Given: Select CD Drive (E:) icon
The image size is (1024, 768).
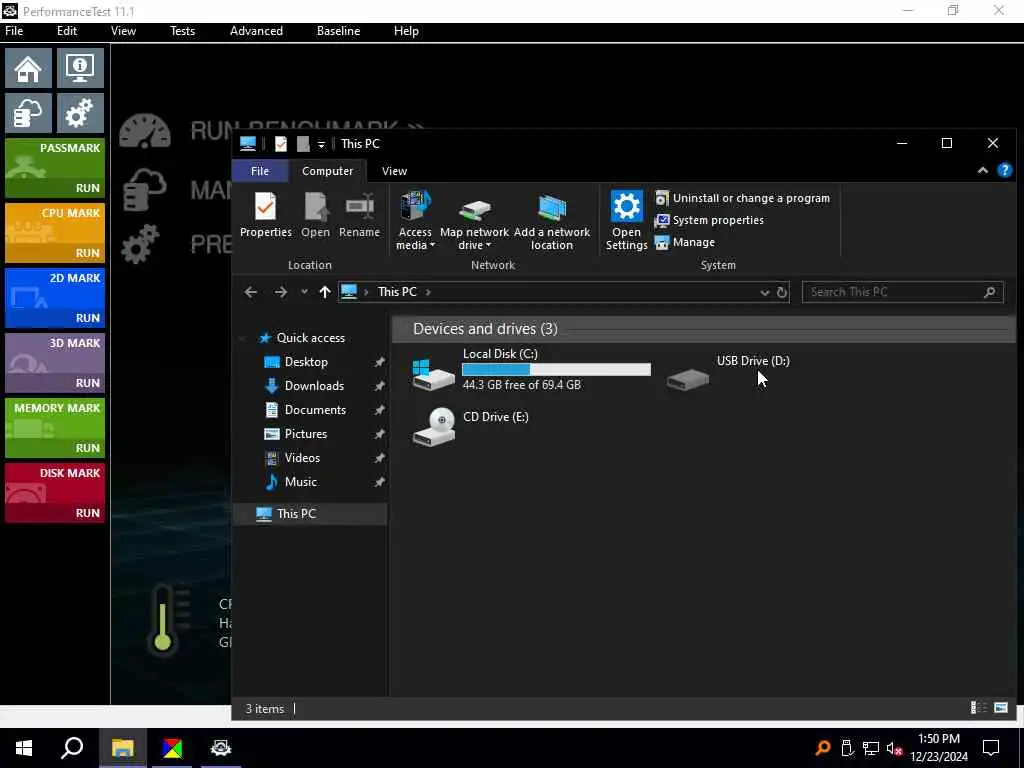Looking at the screenshot, I should coord(434,427).
